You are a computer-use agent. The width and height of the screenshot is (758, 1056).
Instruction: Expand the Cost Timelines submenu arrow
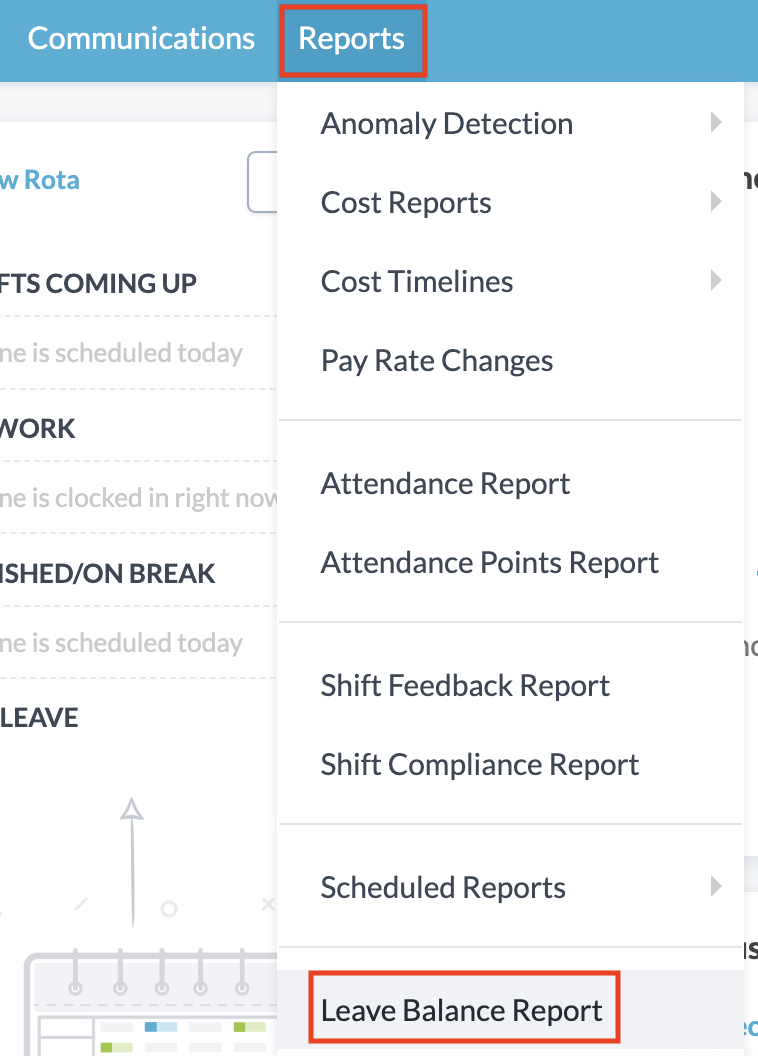715,281
